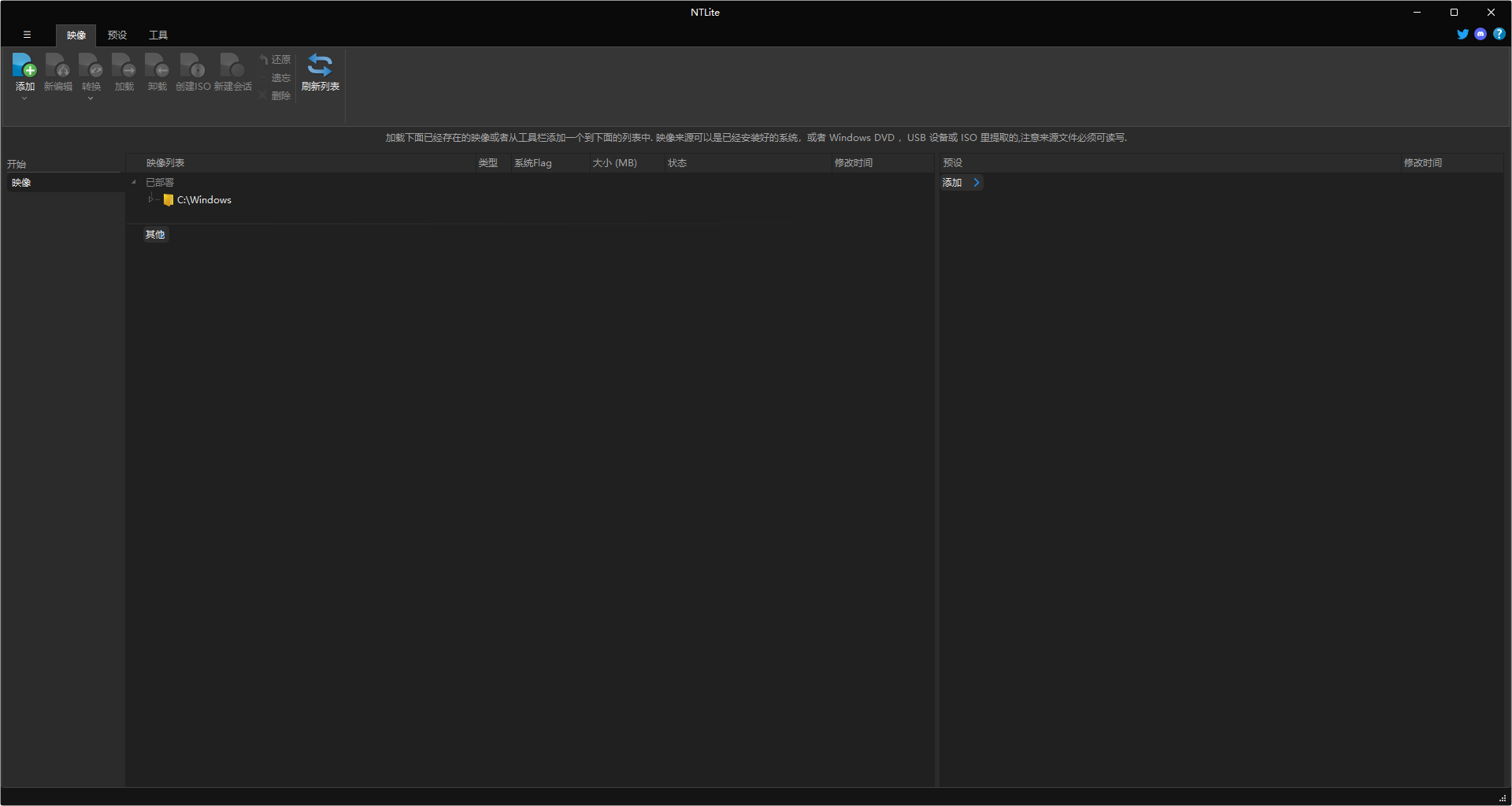Click the 创建ISO toolbar icon
This screenshot has height=806, width=1512.
coord(192,66)
